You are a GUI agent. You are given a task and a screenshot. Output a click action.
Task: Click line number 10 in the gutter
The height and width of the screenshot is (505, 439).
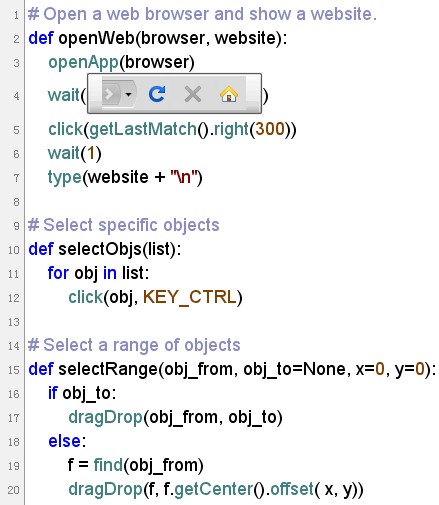(x=14, y=250)
